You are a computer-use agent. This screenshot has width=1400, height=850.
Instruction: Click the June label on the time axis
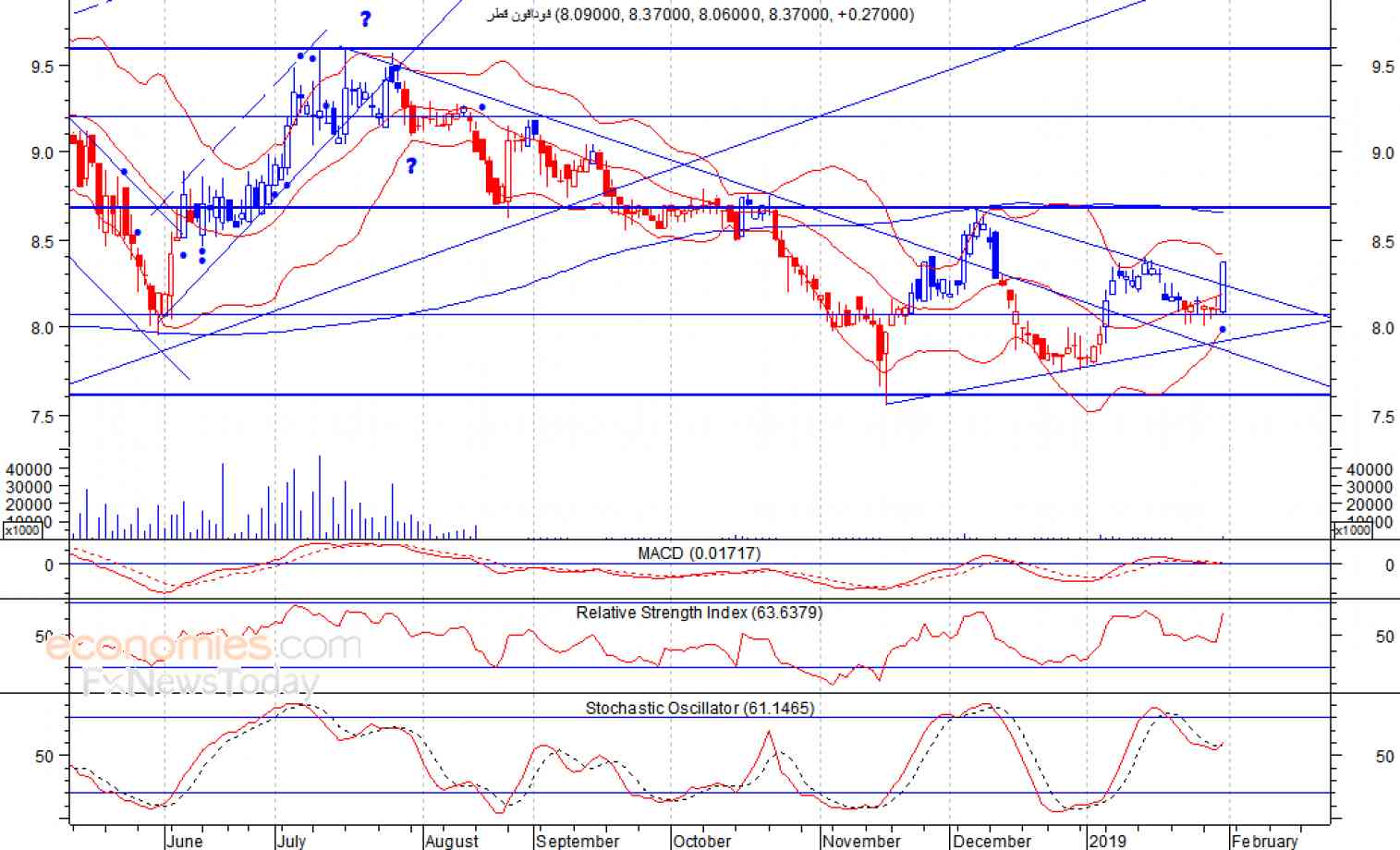(185, 841)
